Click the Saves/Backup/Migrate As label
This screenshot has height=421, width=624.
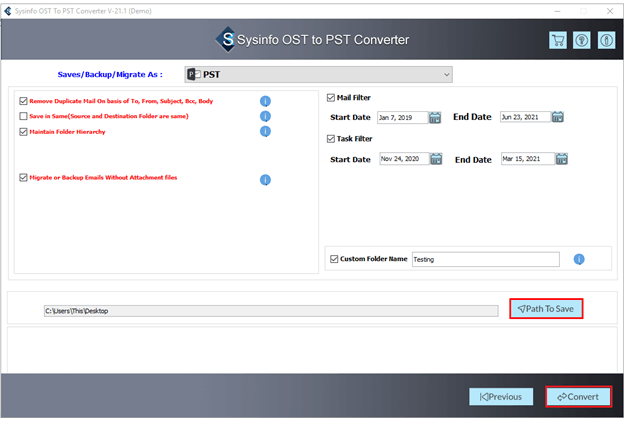point(110,74)
